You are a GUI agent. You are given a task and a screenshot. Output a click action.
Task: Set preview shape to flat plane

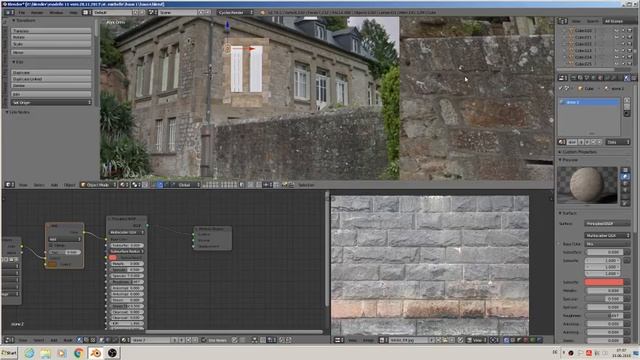(625, 170)
